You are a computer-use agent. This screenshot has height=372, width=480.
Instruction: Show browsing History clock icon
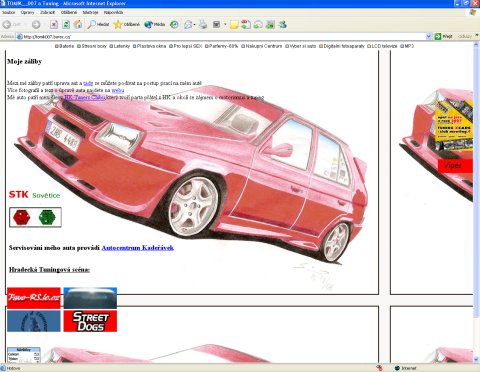point(174,24)
